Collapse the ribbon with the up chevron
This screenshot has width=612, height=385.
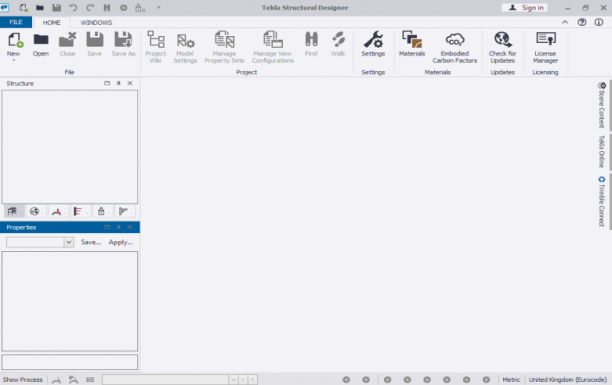tap(565, 22)
